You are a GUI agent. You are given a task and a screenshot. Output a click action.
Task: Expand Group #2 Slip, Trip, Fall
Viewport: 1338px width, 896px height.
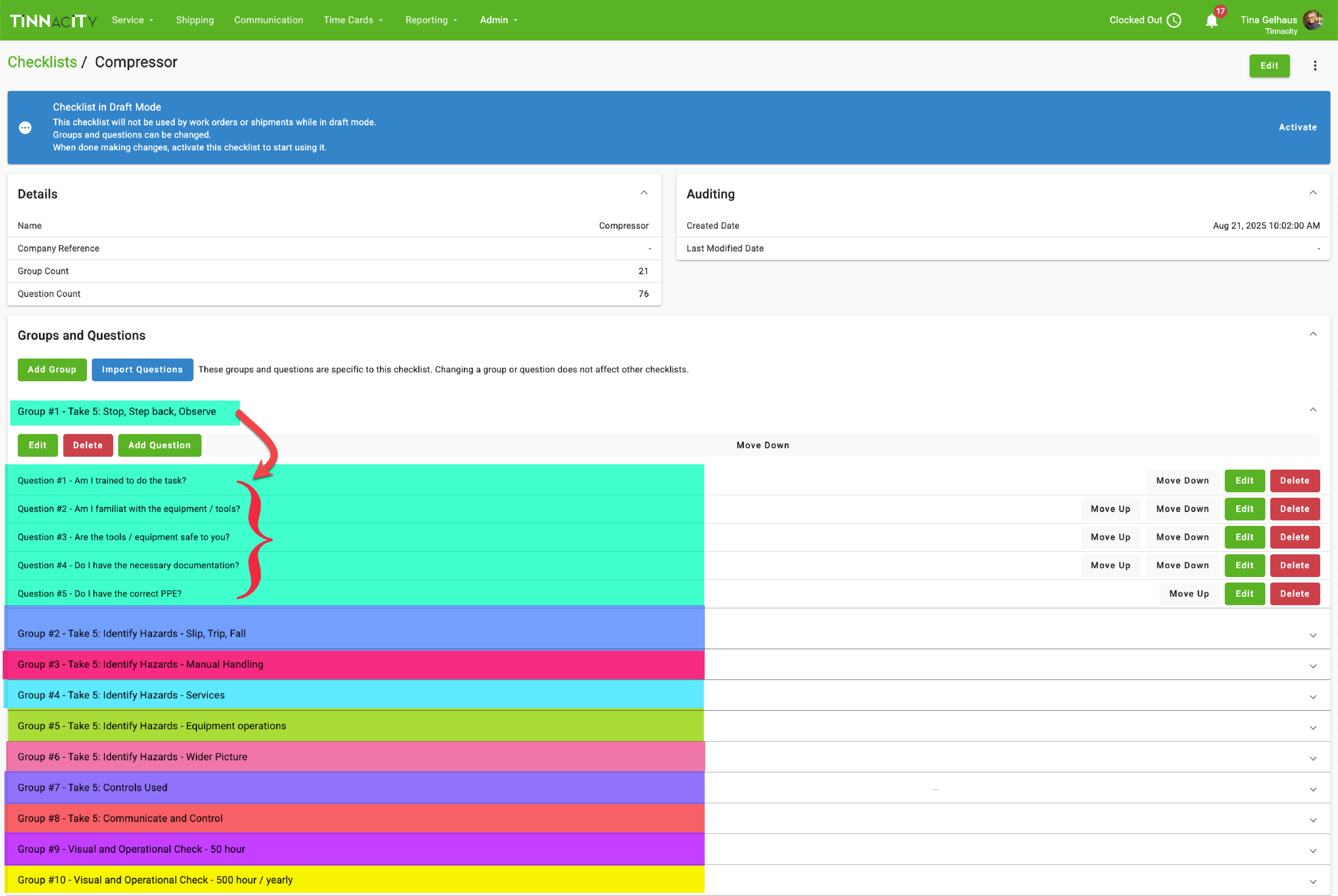click(1313, 636)
